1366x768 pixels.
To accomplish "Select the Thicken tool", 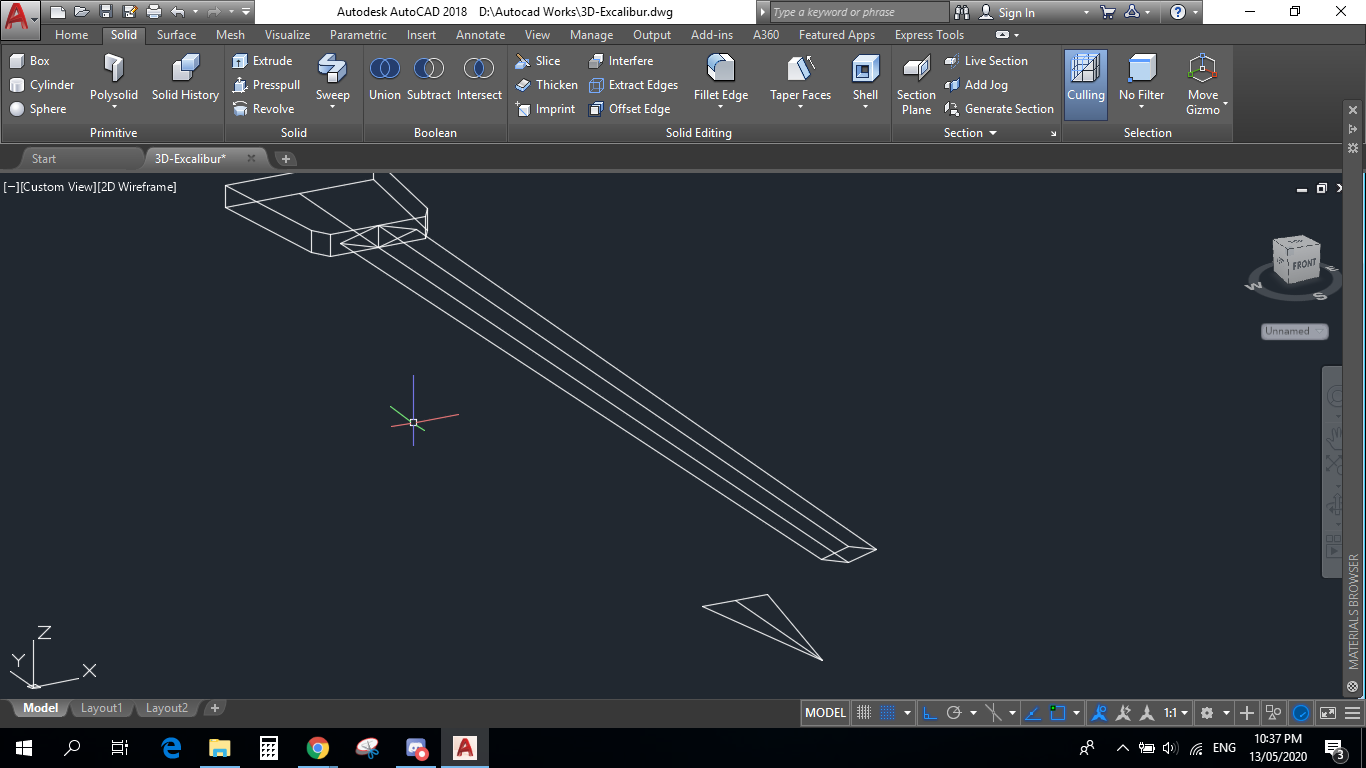I will 546,85.
